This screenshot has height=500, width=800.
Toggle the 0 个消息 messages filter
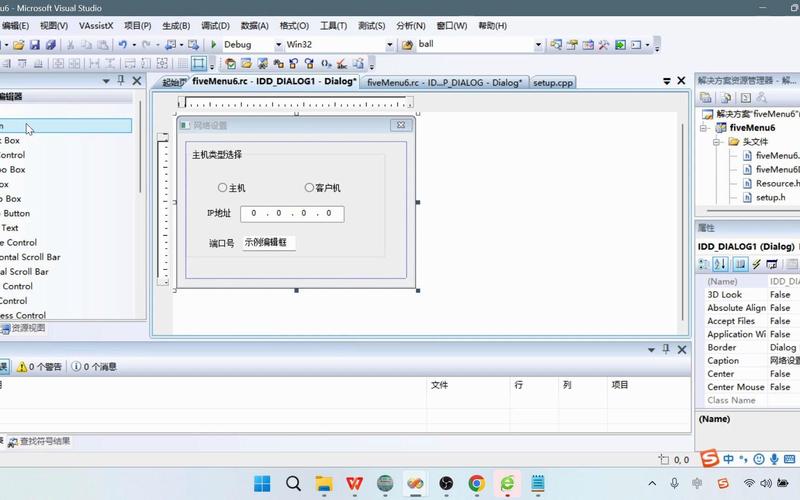click(94, 366)
